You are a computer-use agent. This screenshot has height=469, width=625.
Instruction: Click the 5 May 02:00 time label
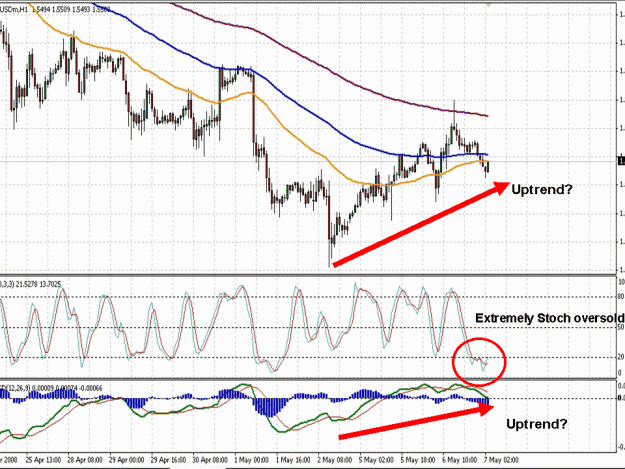coord(376,460)
